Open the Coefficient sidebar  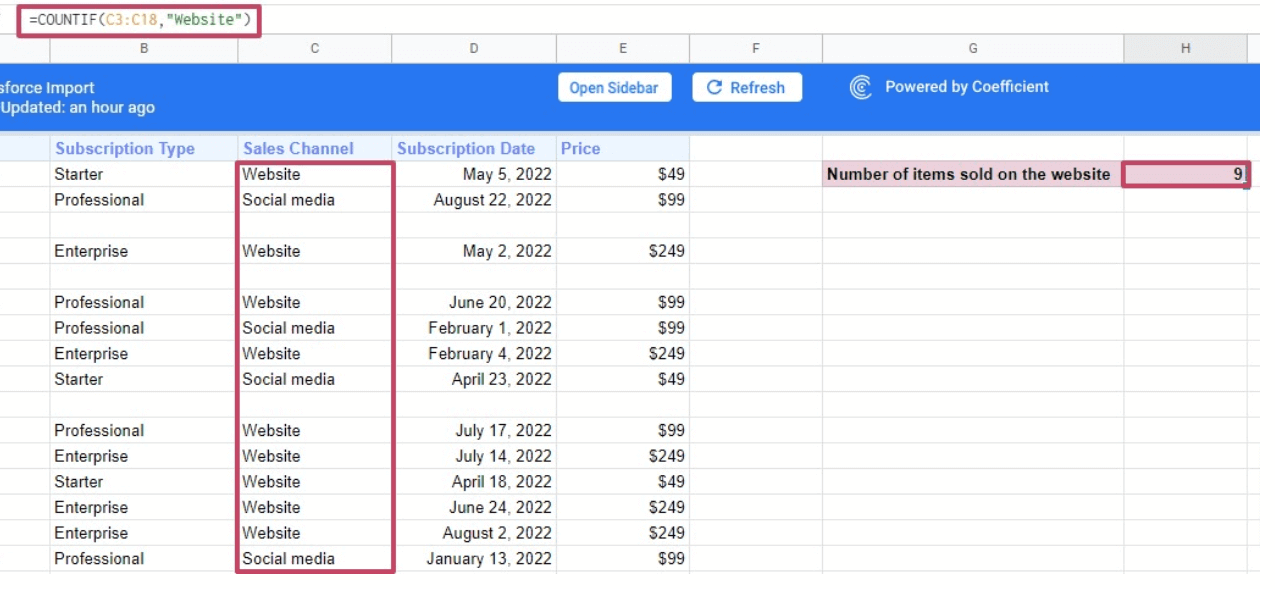tap(613, 88)
